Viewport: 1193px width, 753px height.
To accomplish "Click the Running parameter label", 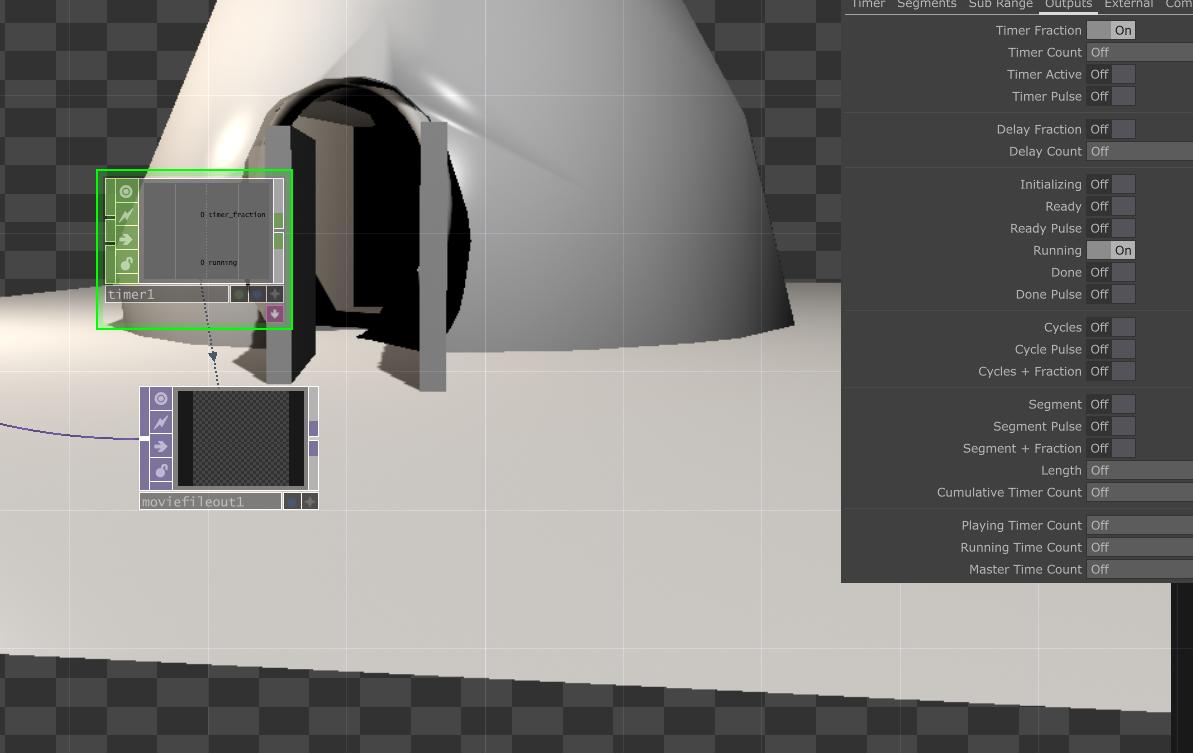I will [1057, 250].
